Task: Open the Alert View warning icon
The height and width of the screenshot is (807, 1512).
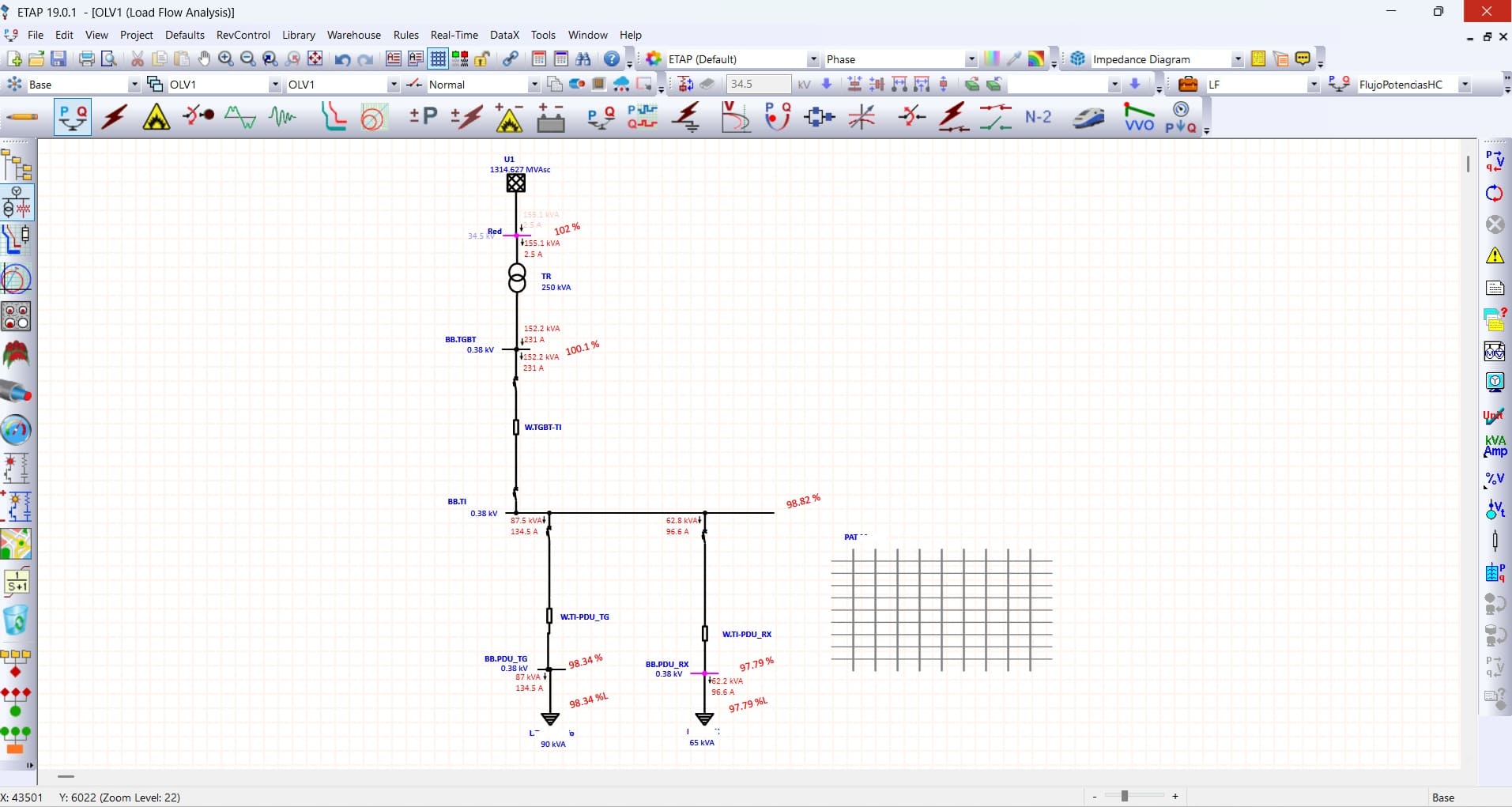Action: pyautogui.click(x=1495, y=256)
